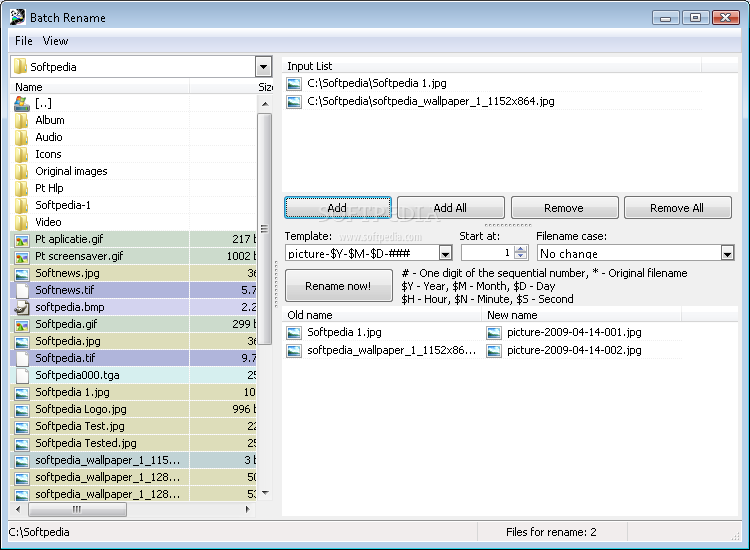The height and width of the screenshot is (550, 750).
Task: Click the Add All button
Action: coord(451,208)
